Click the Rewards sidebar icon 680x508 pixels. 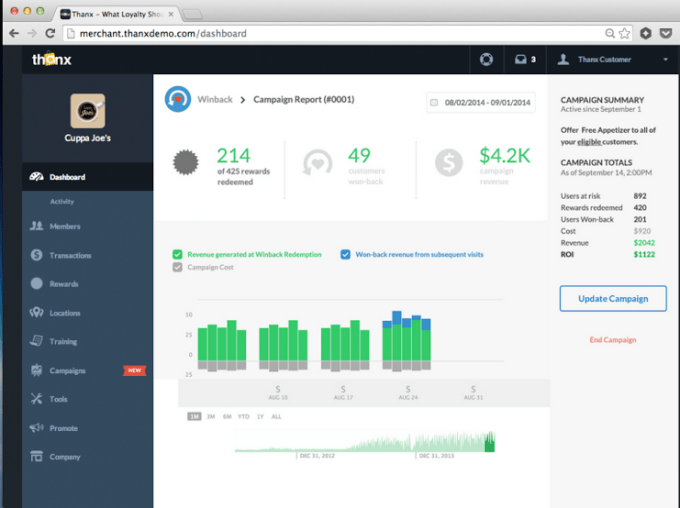point(36,284)
